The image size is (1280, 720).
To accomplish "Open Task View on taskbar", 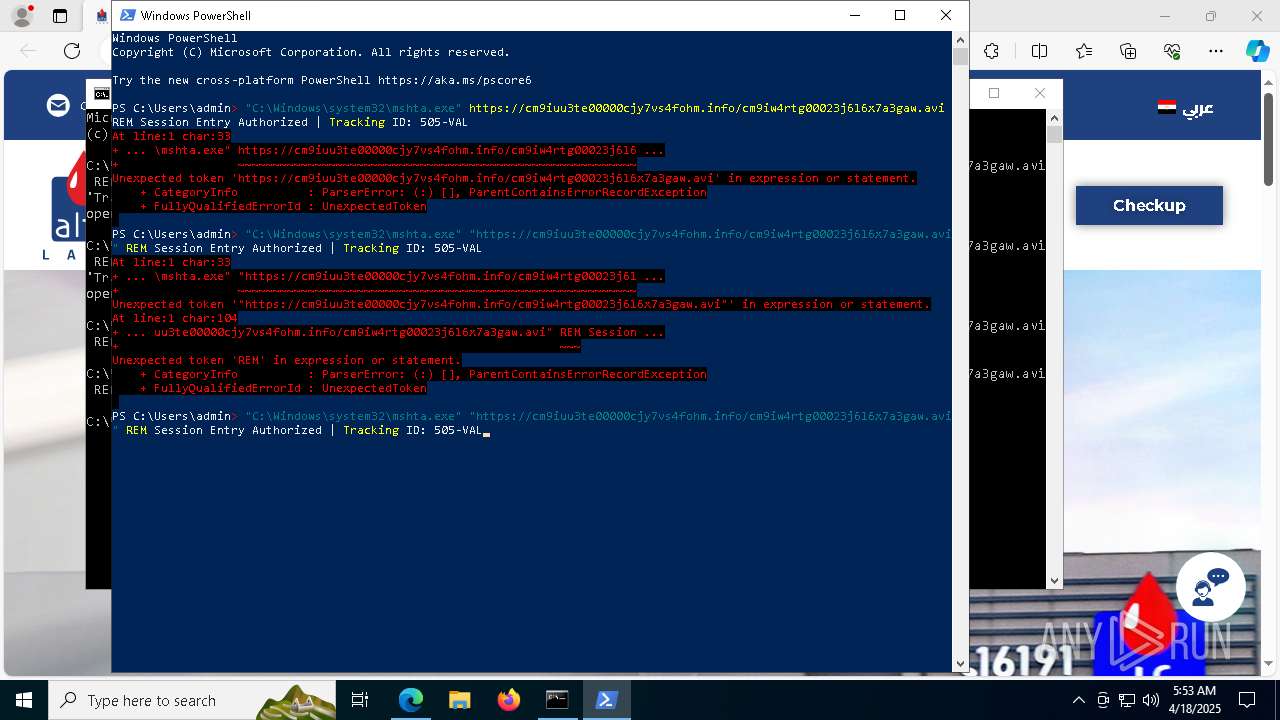I will [x=360, y=700].
